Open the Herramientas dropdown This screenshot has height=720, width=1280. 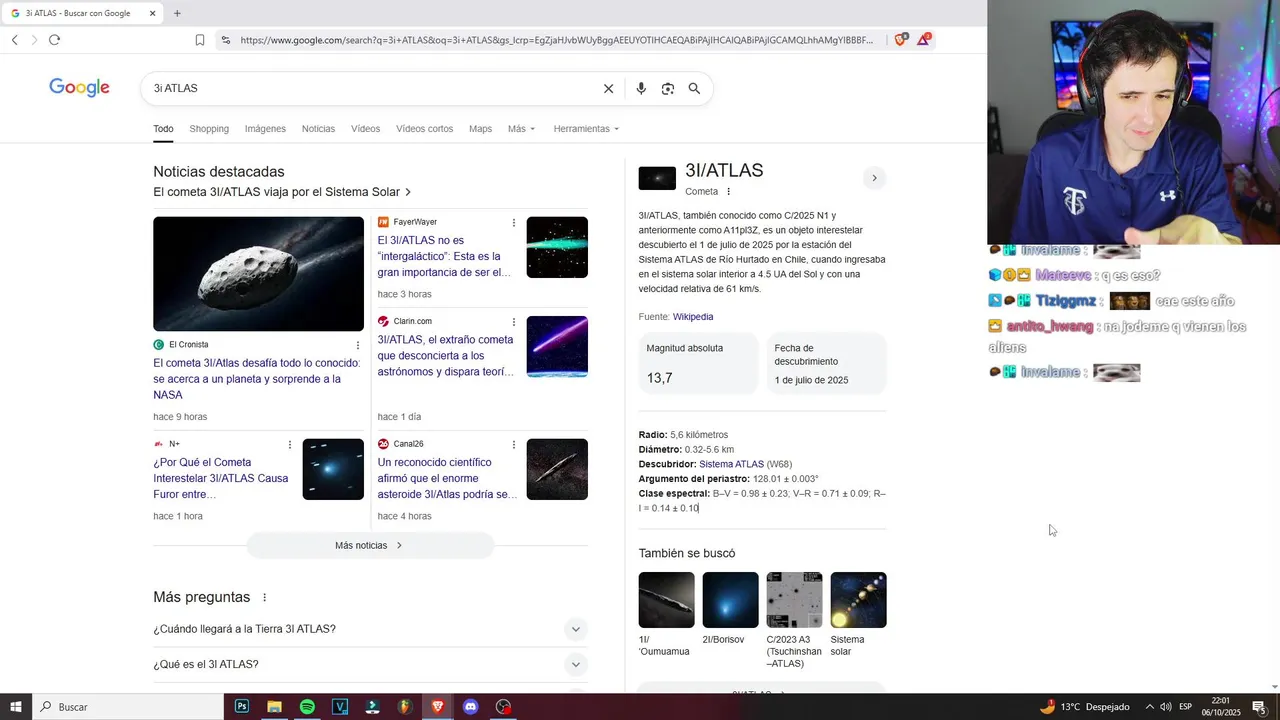click(x=586, y=129)
